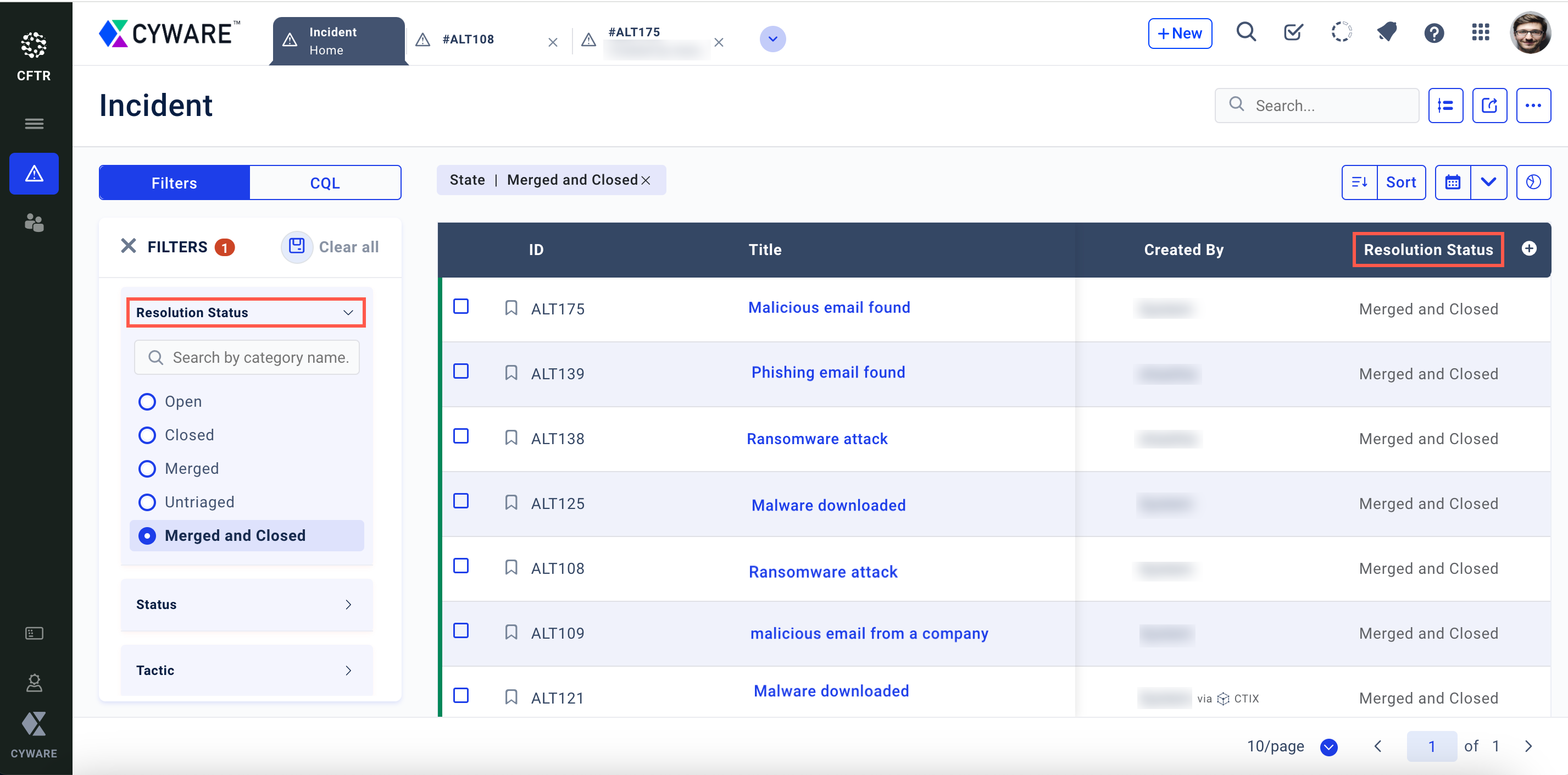Open the hamburger menu in sidebar
1568x775 pixels.
(34, 124)
